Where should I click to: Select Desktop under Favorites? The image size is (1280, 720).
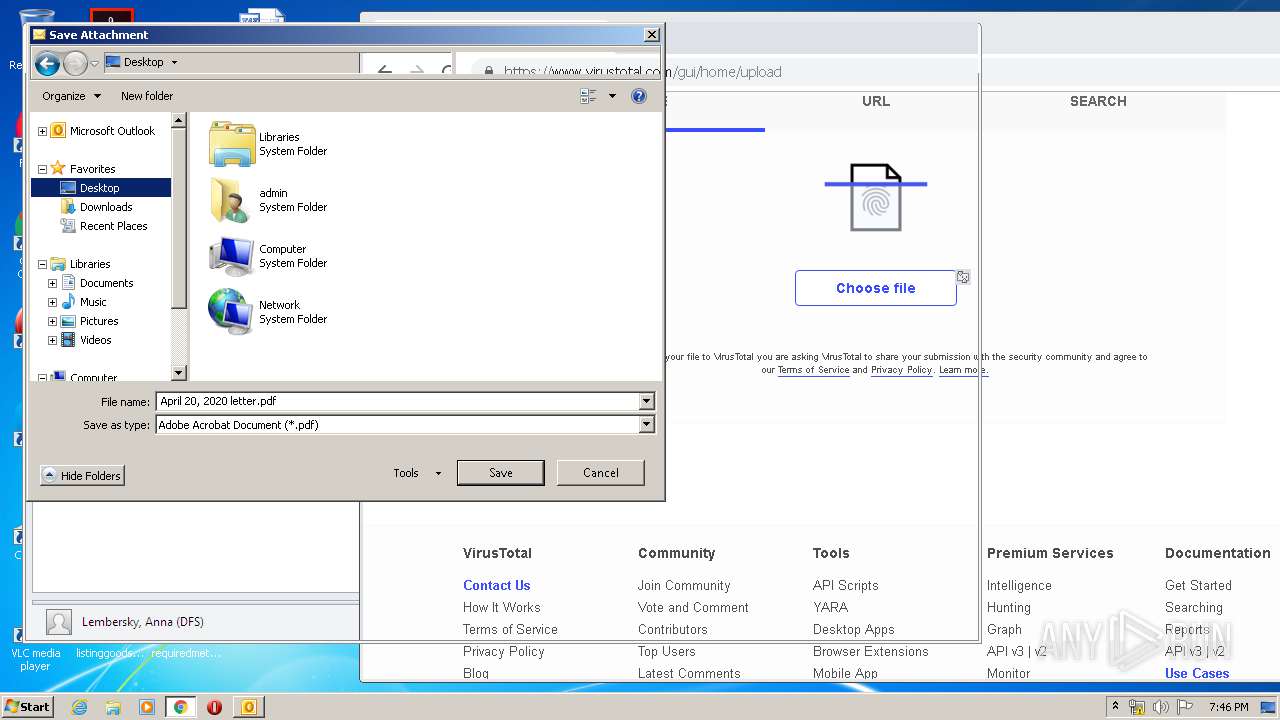coord(100,188)
